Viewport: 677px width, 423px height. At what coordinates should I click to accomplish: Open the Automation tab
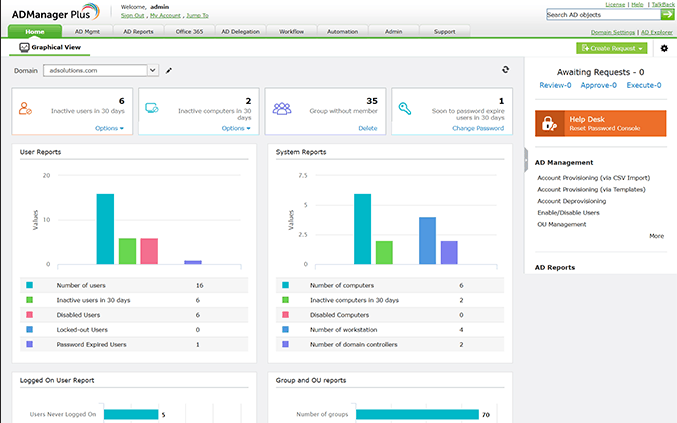click(x=342, y=32)
